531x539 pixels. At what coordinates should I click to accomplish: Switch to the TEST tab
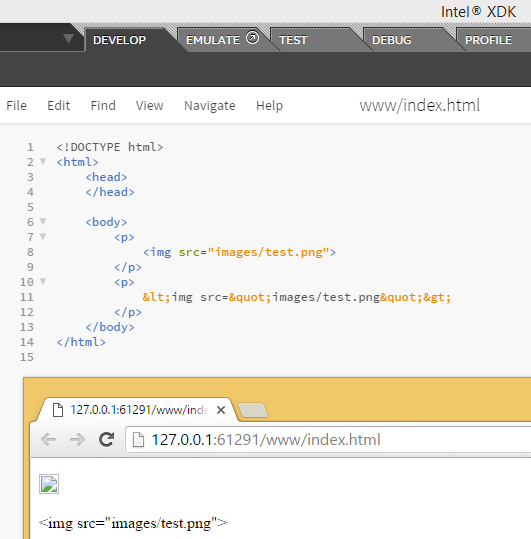[293, 40]
